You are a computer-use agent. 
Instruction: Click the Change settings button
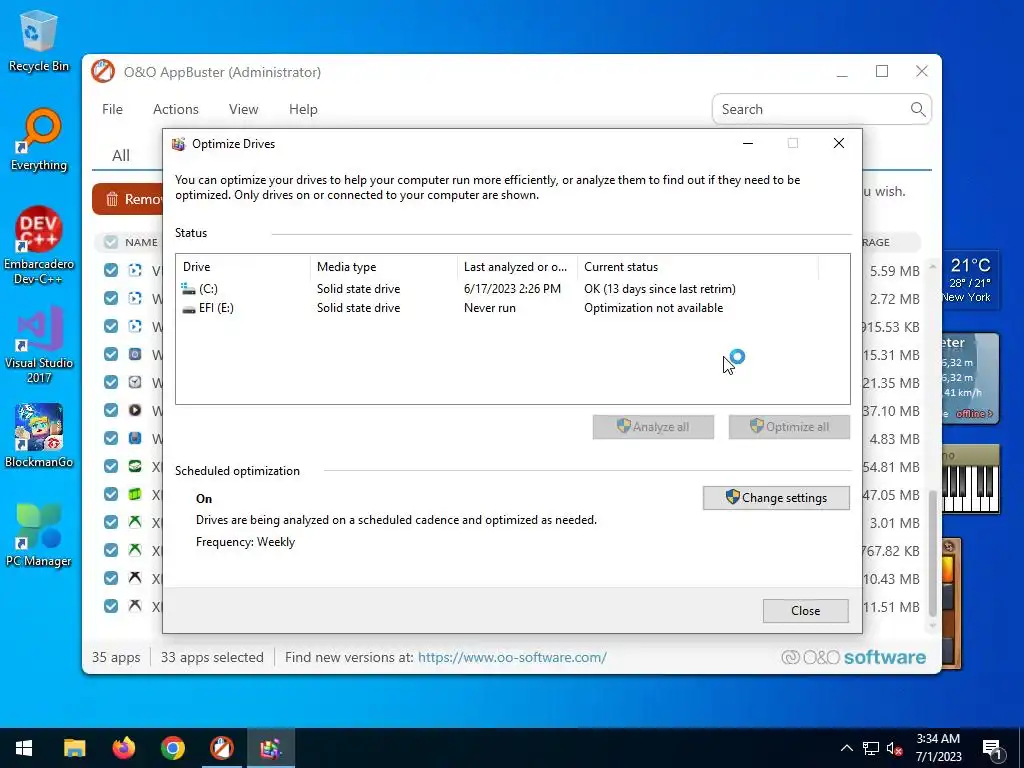pos(776,498)
